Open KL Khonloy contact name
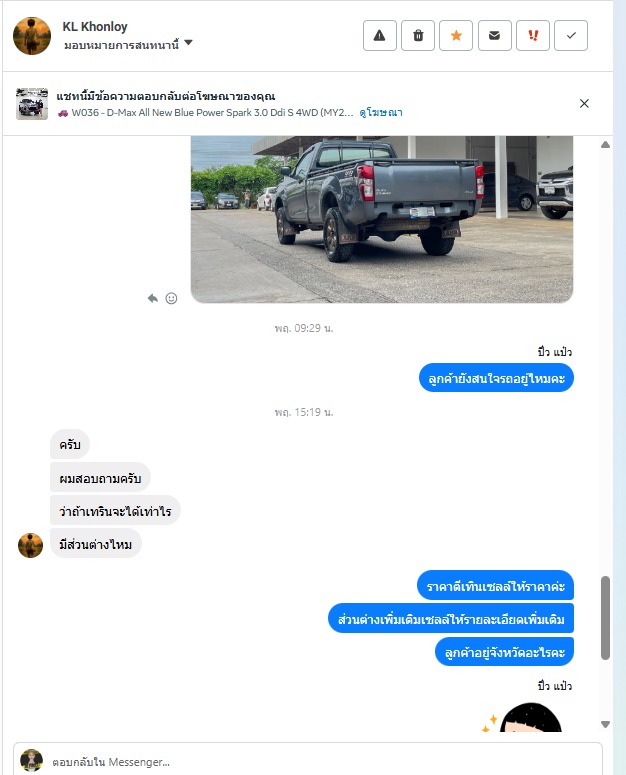 (95, 27)
